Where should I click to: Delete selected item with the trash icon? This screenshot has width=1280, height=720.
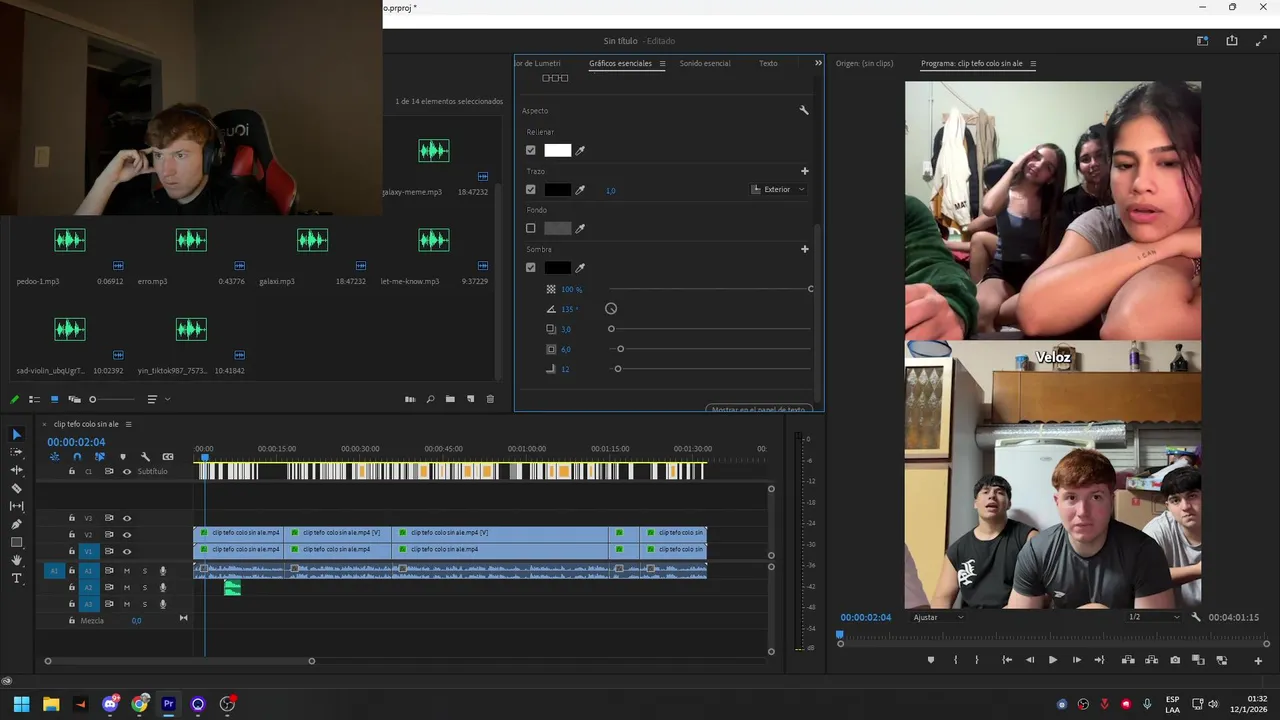click(490, 399)
